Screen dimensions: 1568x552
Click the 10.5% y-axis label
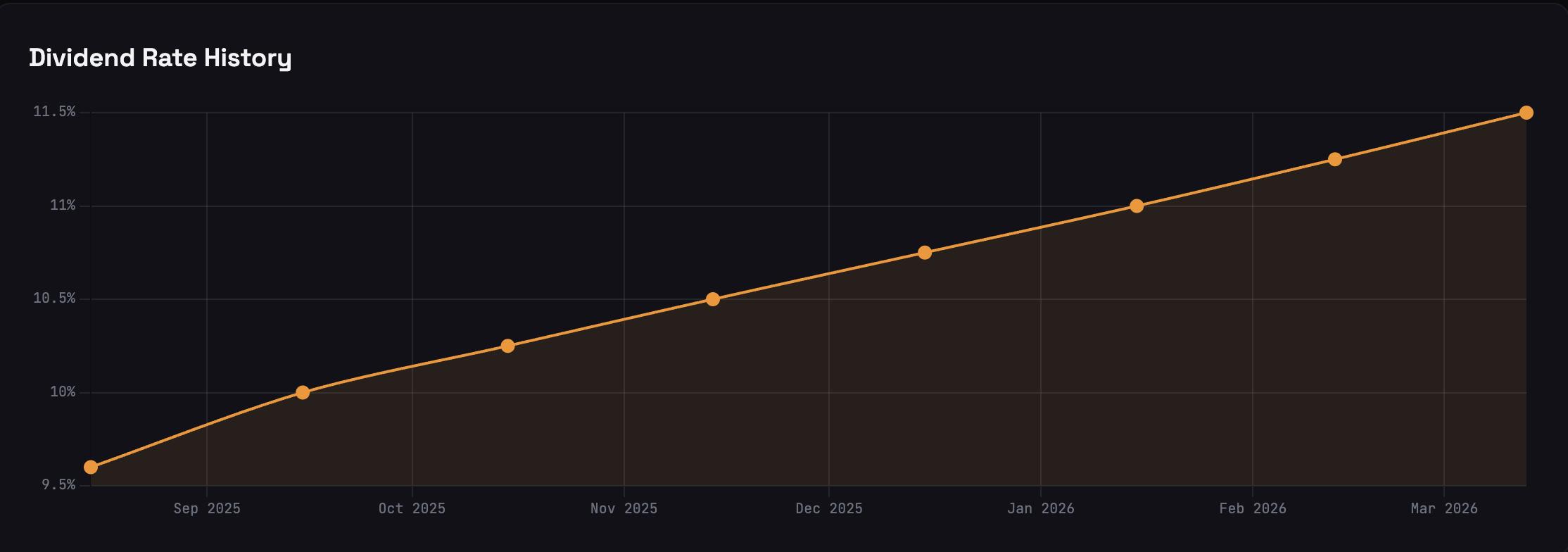(54, 299)
